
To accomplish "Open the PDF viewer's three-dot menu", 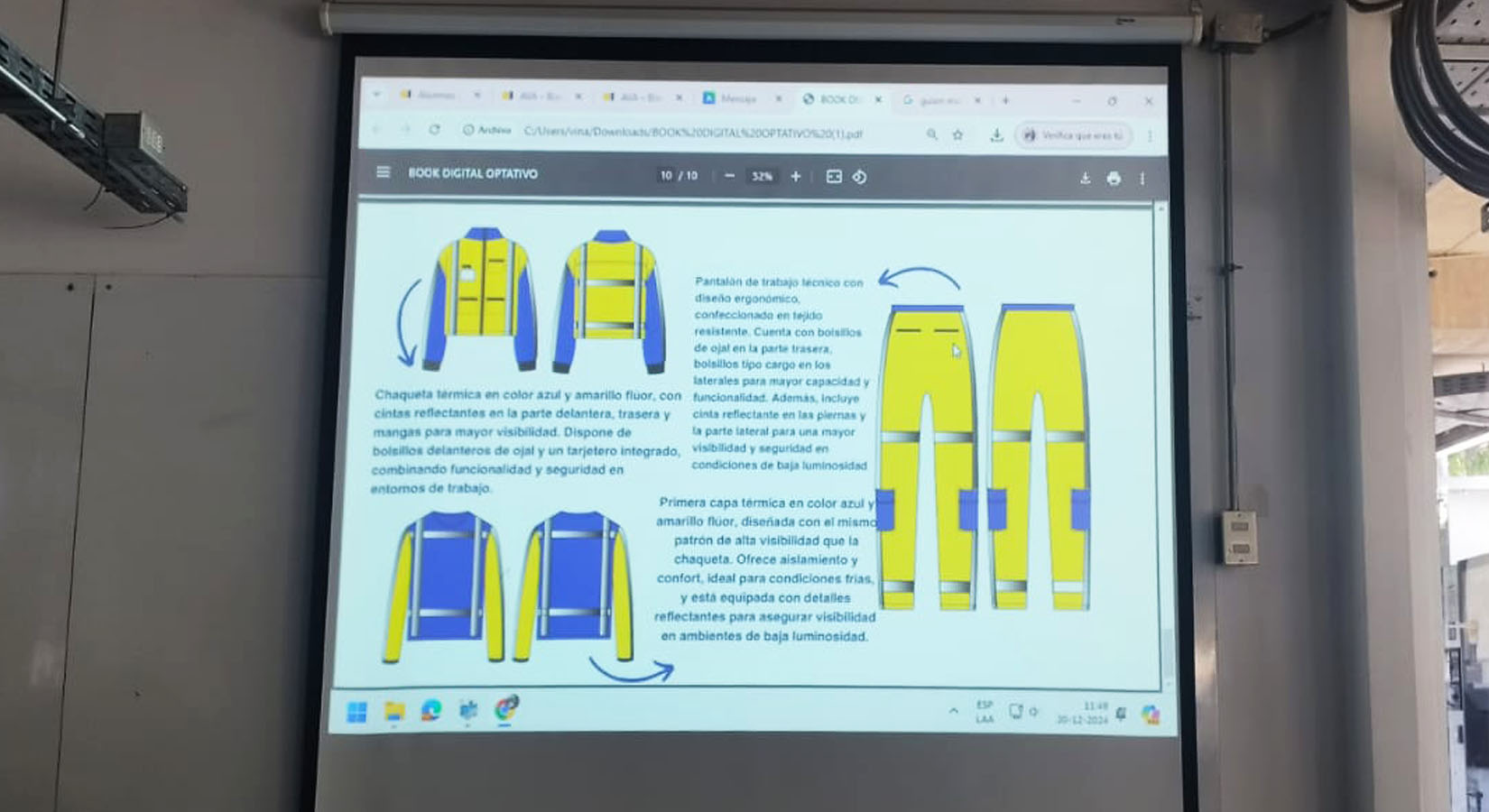I will coord(1142,178).
